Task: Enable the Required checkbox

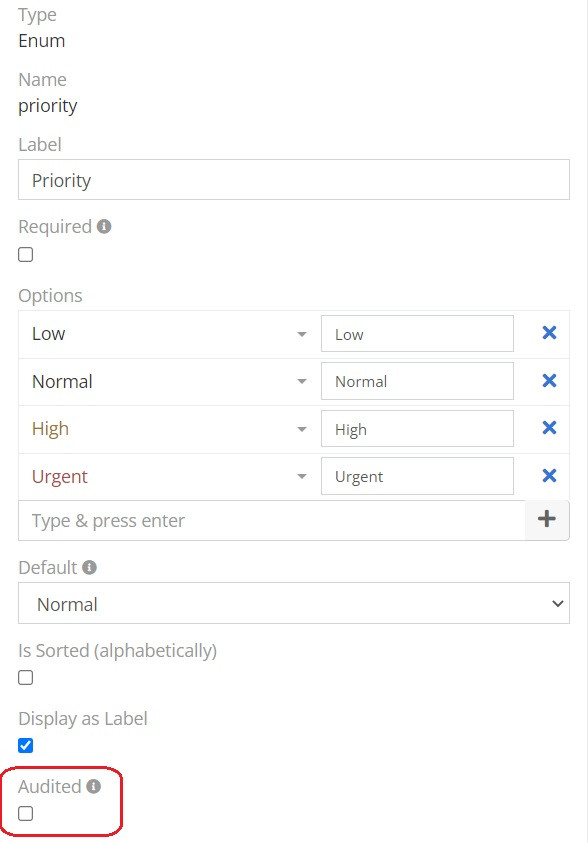Action: (x=25, y=254)
